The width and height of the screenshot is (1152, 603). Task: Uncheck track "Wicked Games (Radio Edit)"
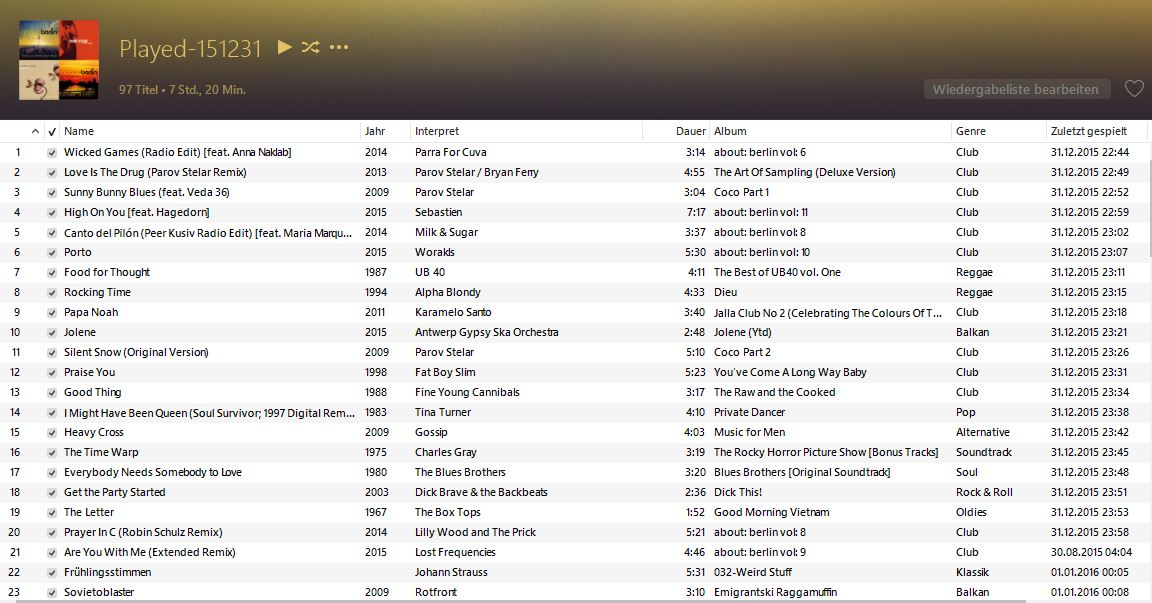tap(52, 152)
